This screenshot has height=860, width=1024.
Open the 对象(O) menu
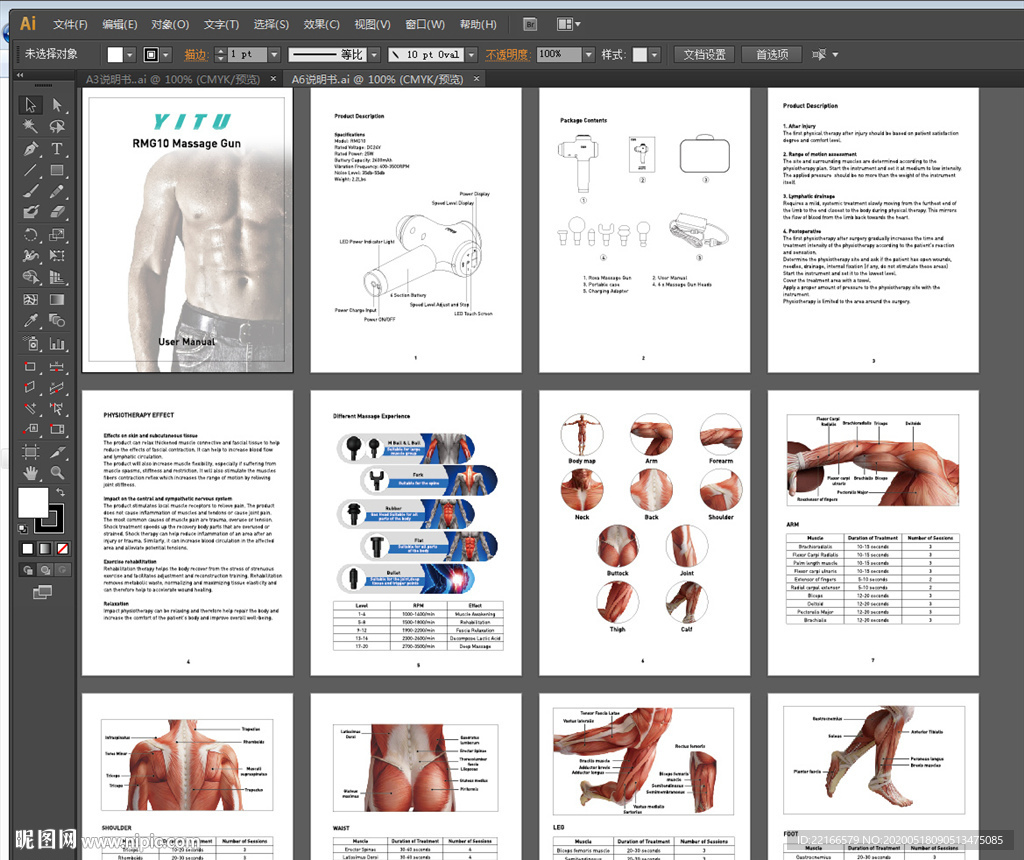point(170,25)
